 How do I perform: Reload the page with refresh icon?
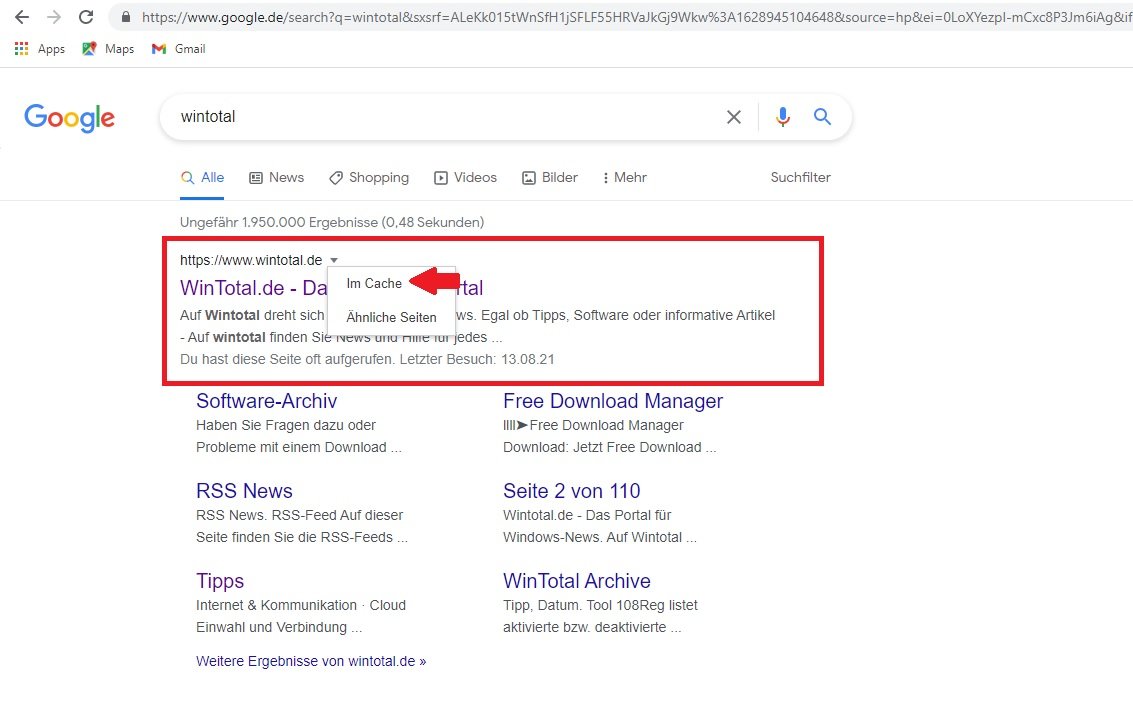click(86, 17)
